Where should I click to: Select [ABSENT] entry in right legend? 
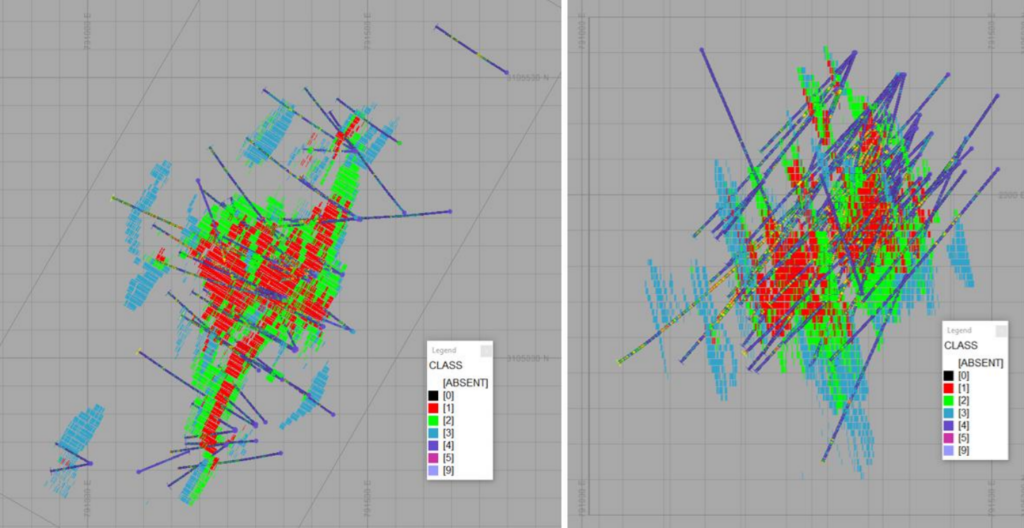click(979, 362)
